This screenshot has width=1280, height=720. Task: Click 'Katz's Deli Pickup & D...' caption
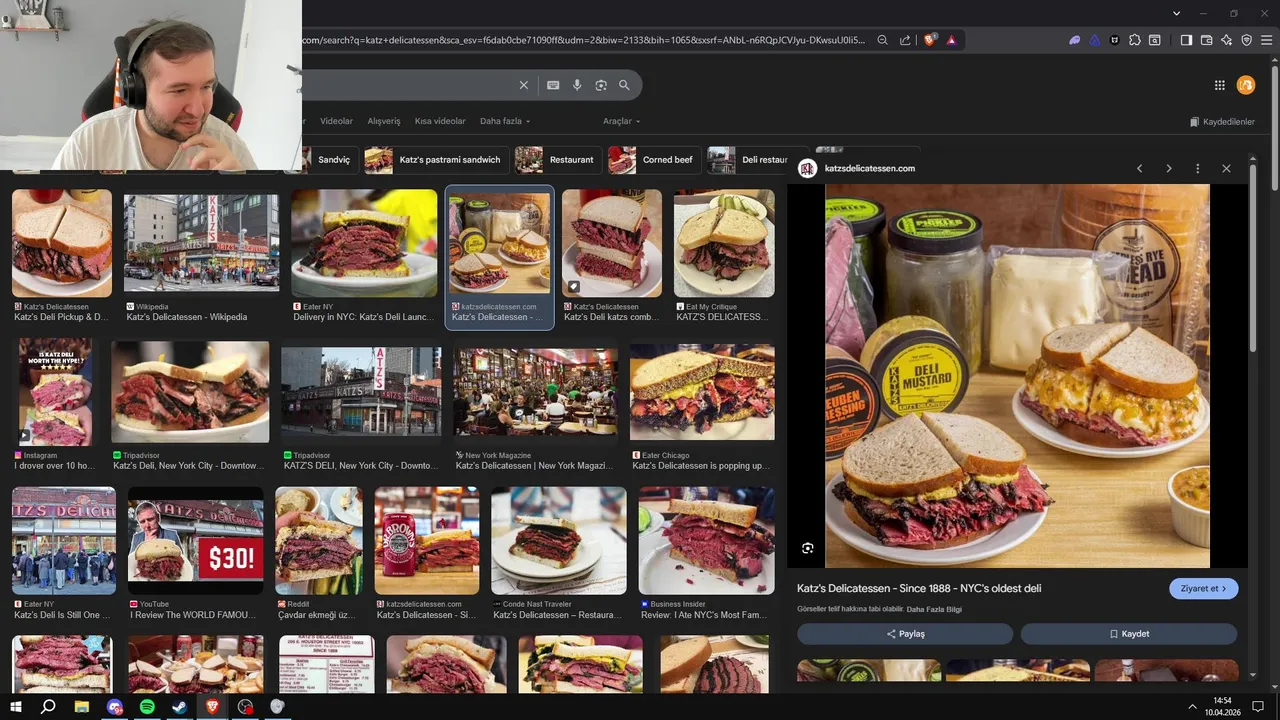(60, 317)
